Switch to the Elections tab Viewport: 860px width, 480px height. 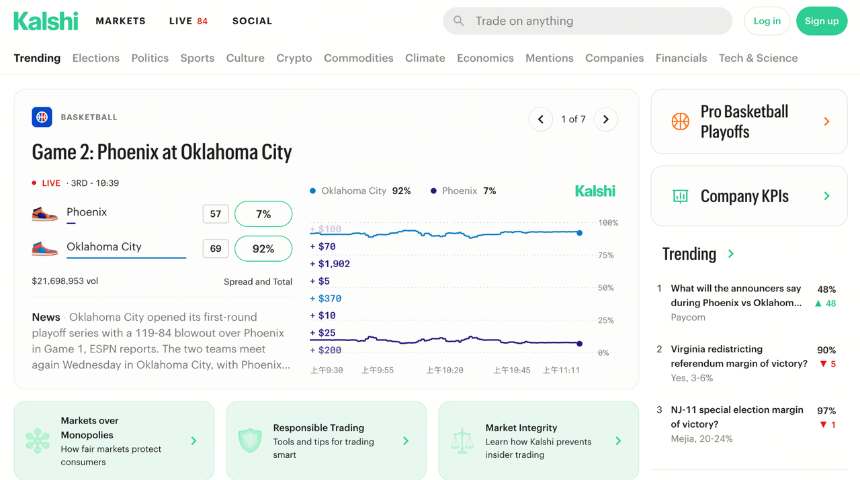96,58
